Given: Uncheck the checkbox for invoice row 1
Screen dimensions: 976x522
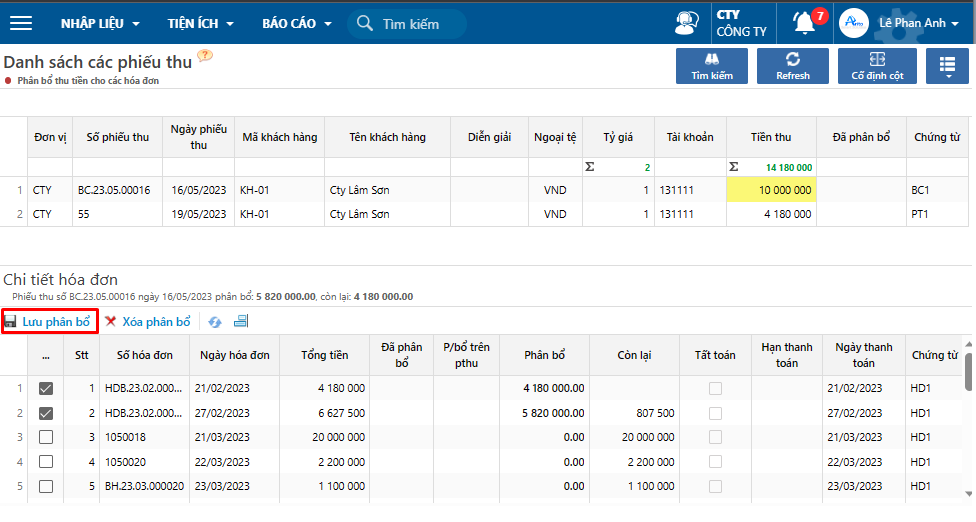Looking at the screenshot, I should [46, 388].
